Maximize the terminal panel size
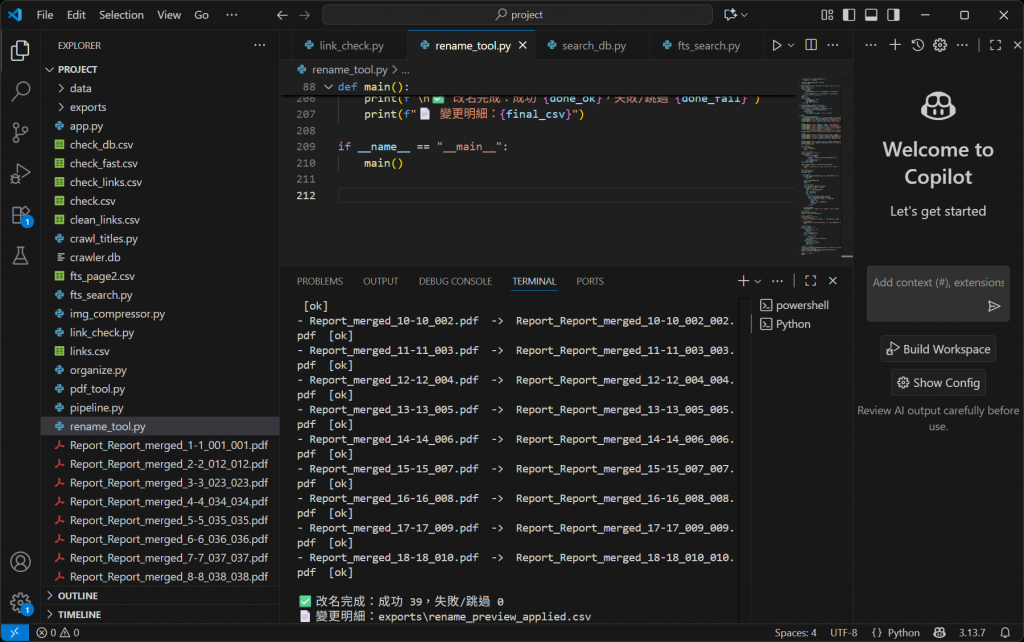This screenshot has width=1024, height=642. point(811,281)
